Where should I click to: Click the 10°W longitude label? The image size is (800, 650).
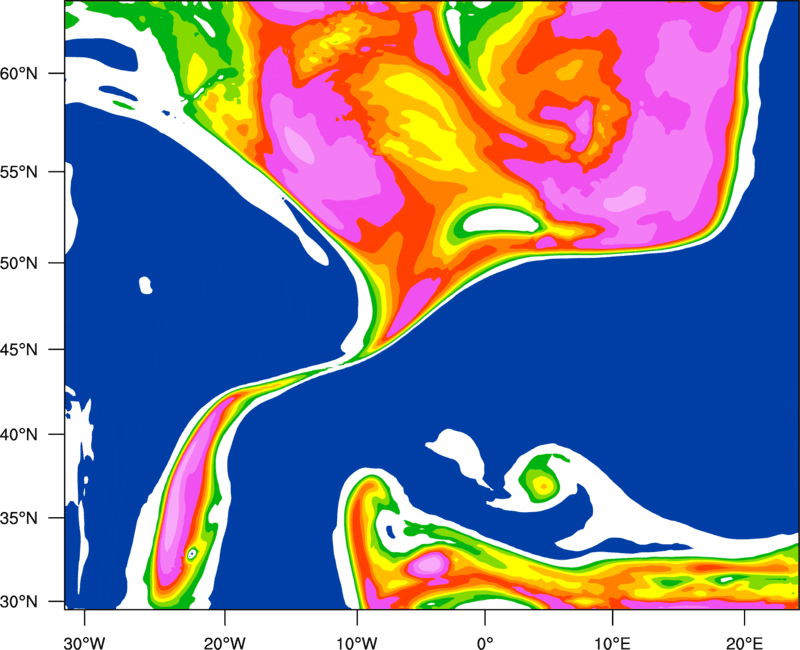(x=357, y=643)
